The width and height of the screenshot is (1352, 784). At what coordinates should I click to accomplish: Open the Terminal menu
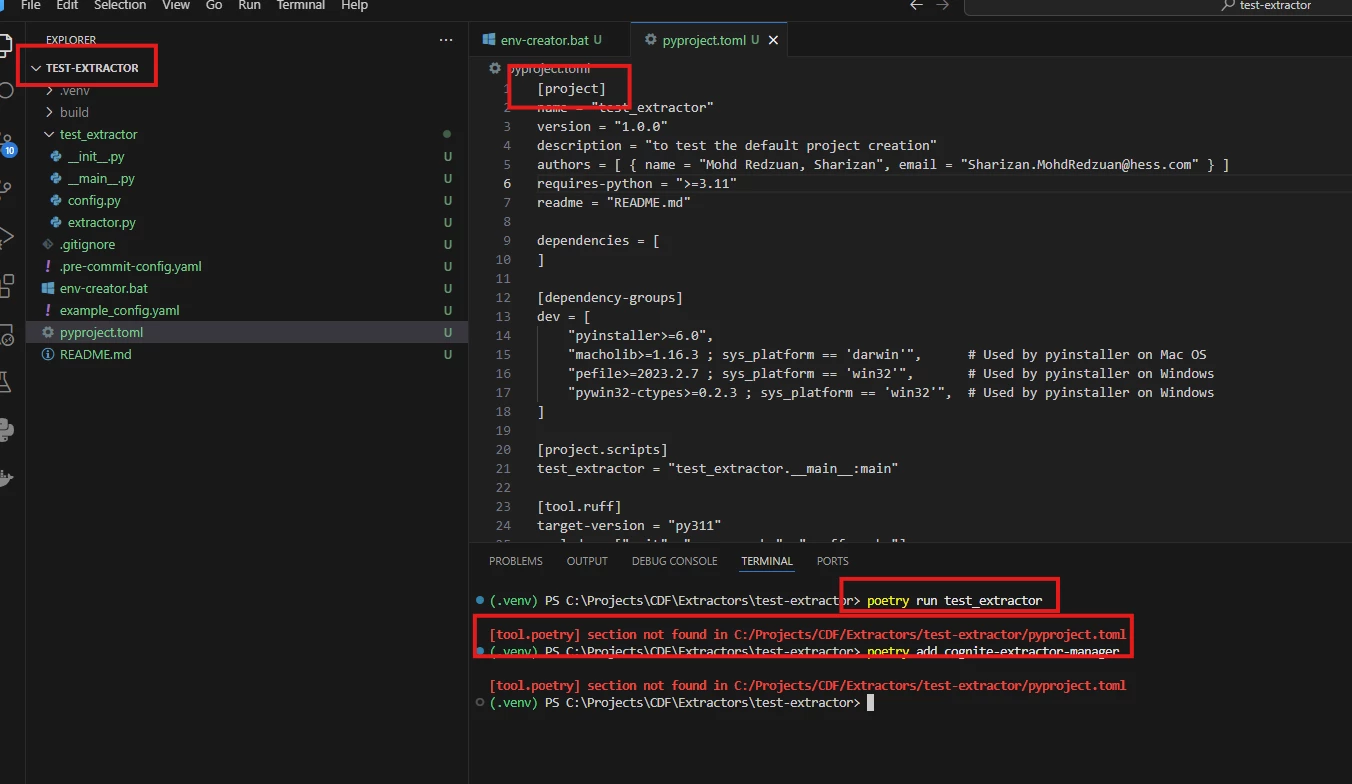coord(301,6)
